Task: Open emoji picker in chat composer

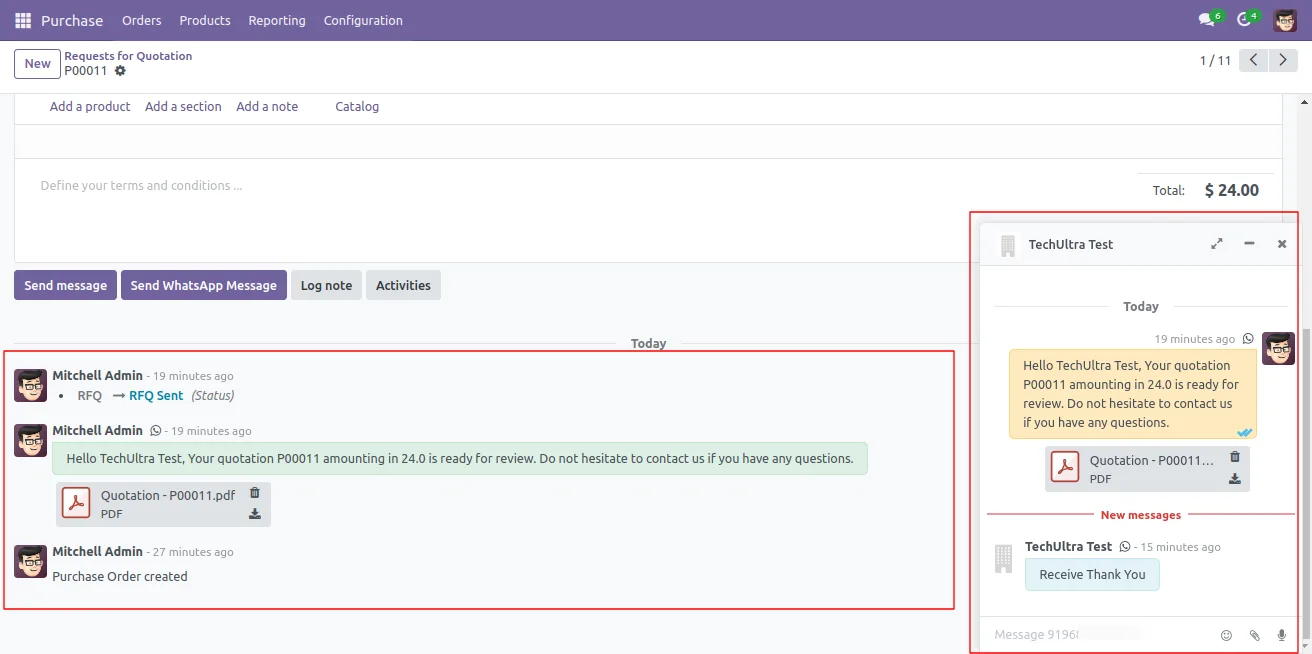Action: click(x=1227, y=635)
